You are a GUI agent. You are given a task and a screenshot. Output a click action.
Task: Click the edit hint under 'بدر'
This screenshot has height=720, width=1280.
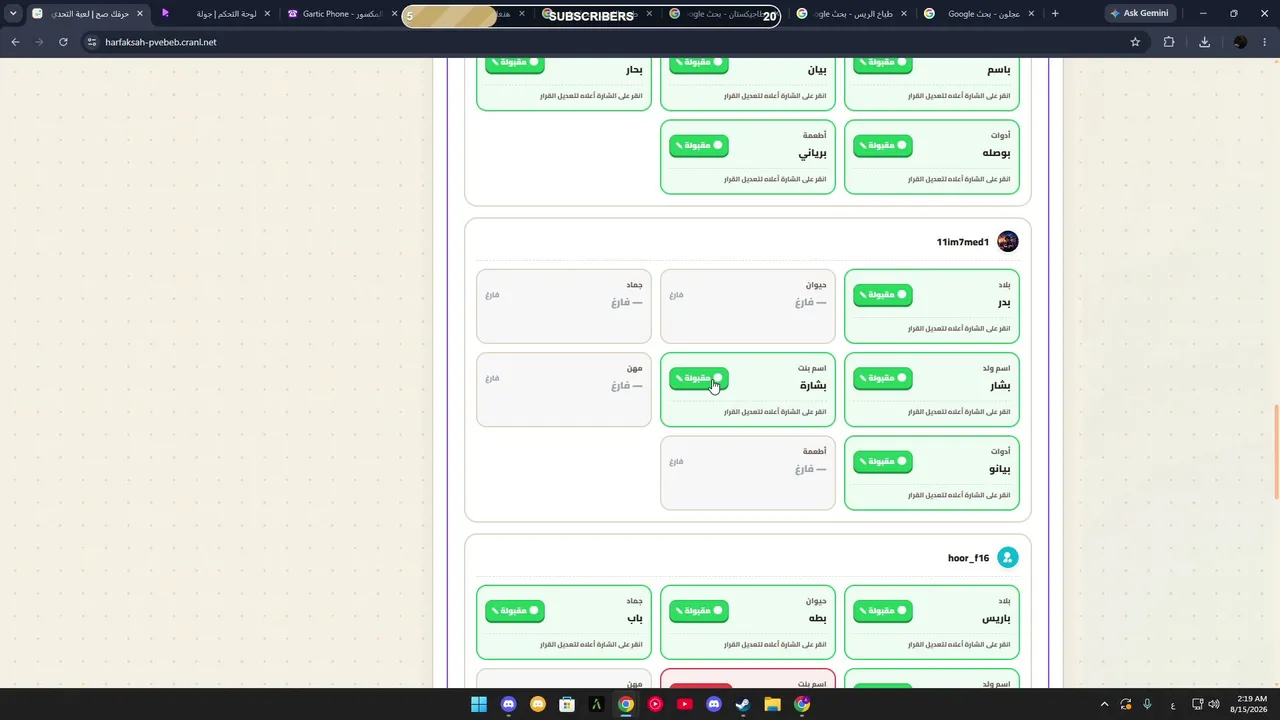coord(959,328)
